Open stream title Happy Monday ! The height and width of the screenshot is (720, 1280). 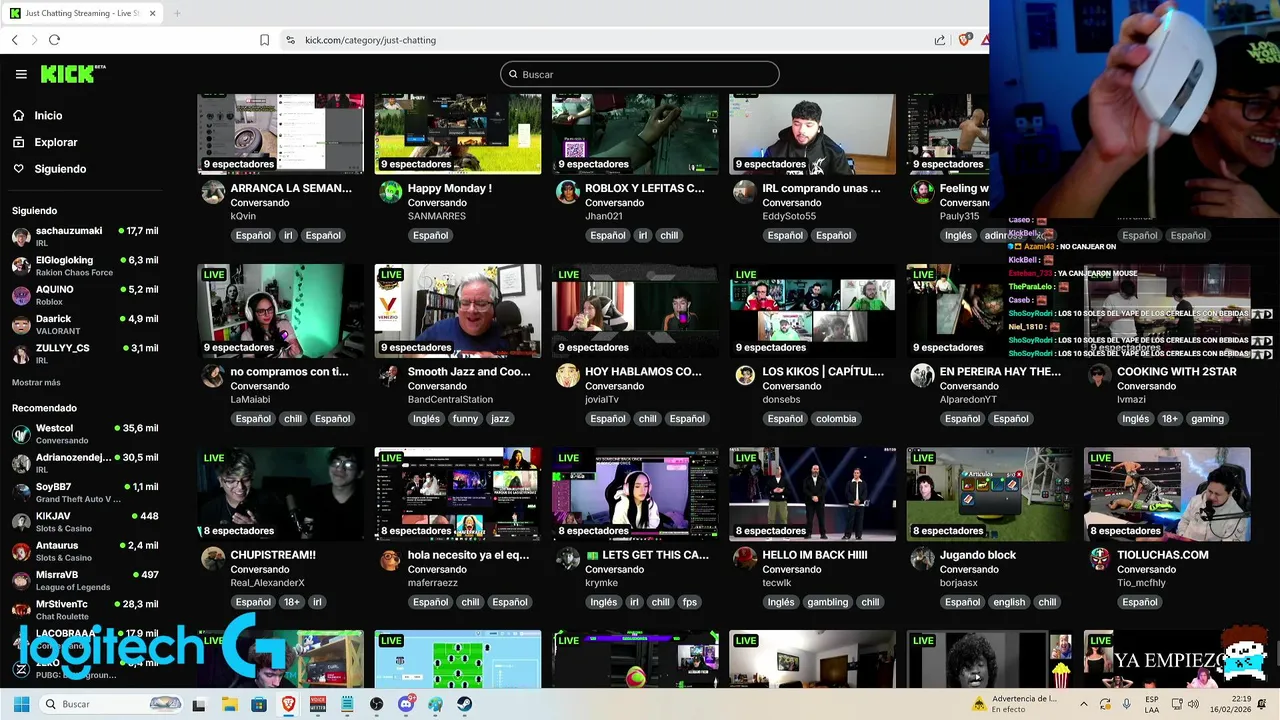click(x=450, y=188)
